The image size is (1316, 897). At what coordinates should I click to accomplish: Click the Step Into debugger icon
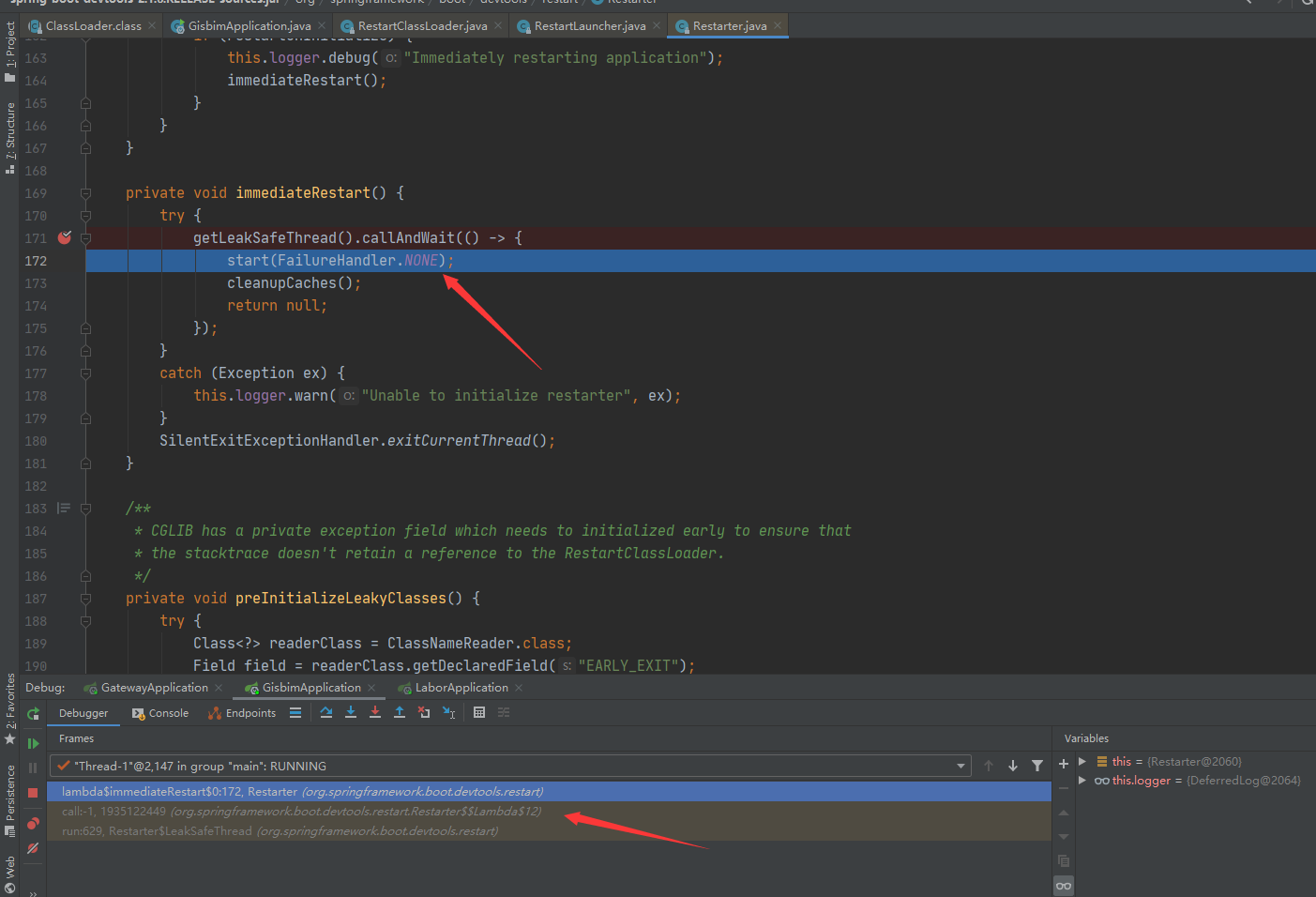coord(351,712)
